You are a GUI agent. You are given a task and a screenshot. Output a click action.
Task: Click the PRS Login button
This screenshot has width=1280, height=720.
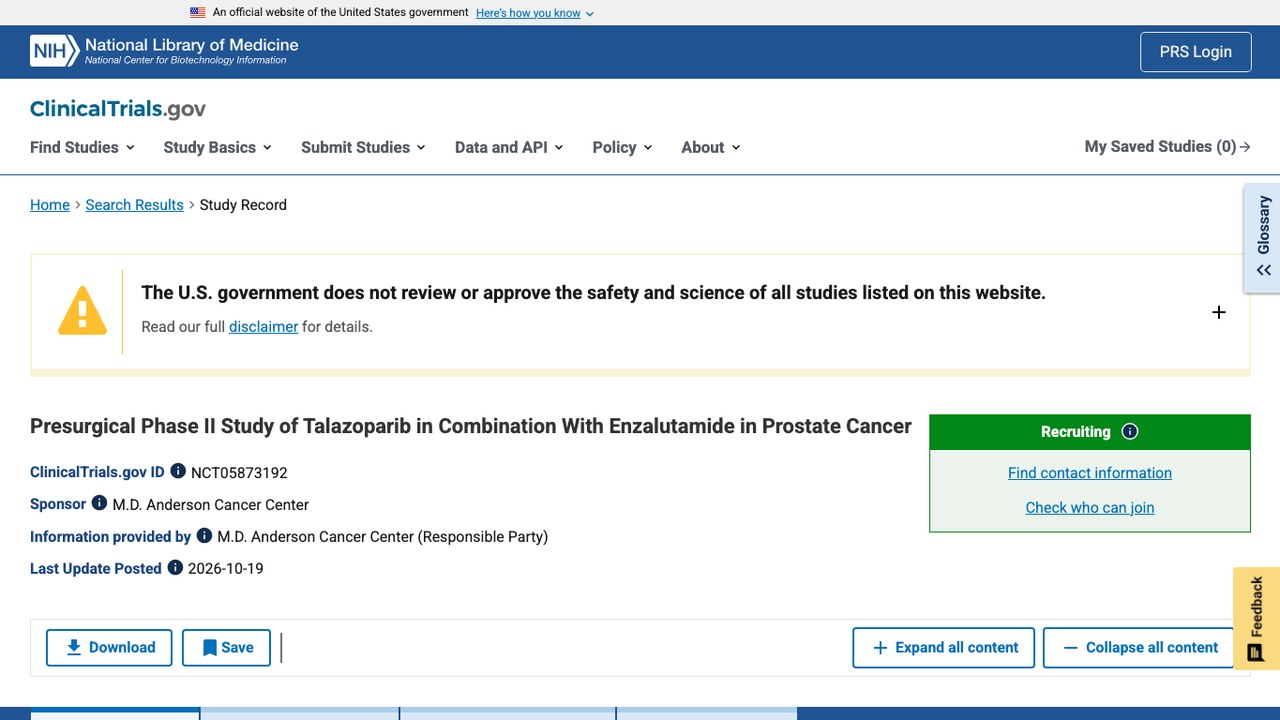pyautogui.click(x=1196, y=52)
